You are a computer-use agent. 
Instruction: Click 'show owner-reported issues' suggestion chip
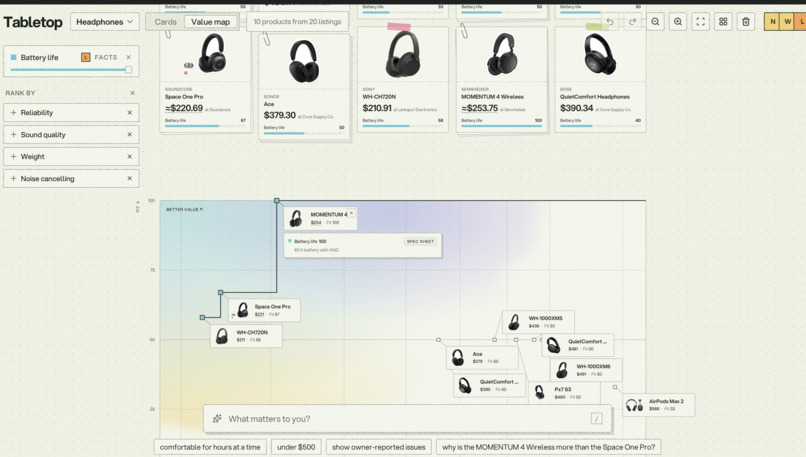pyautogui.click(x=379, y=447)
